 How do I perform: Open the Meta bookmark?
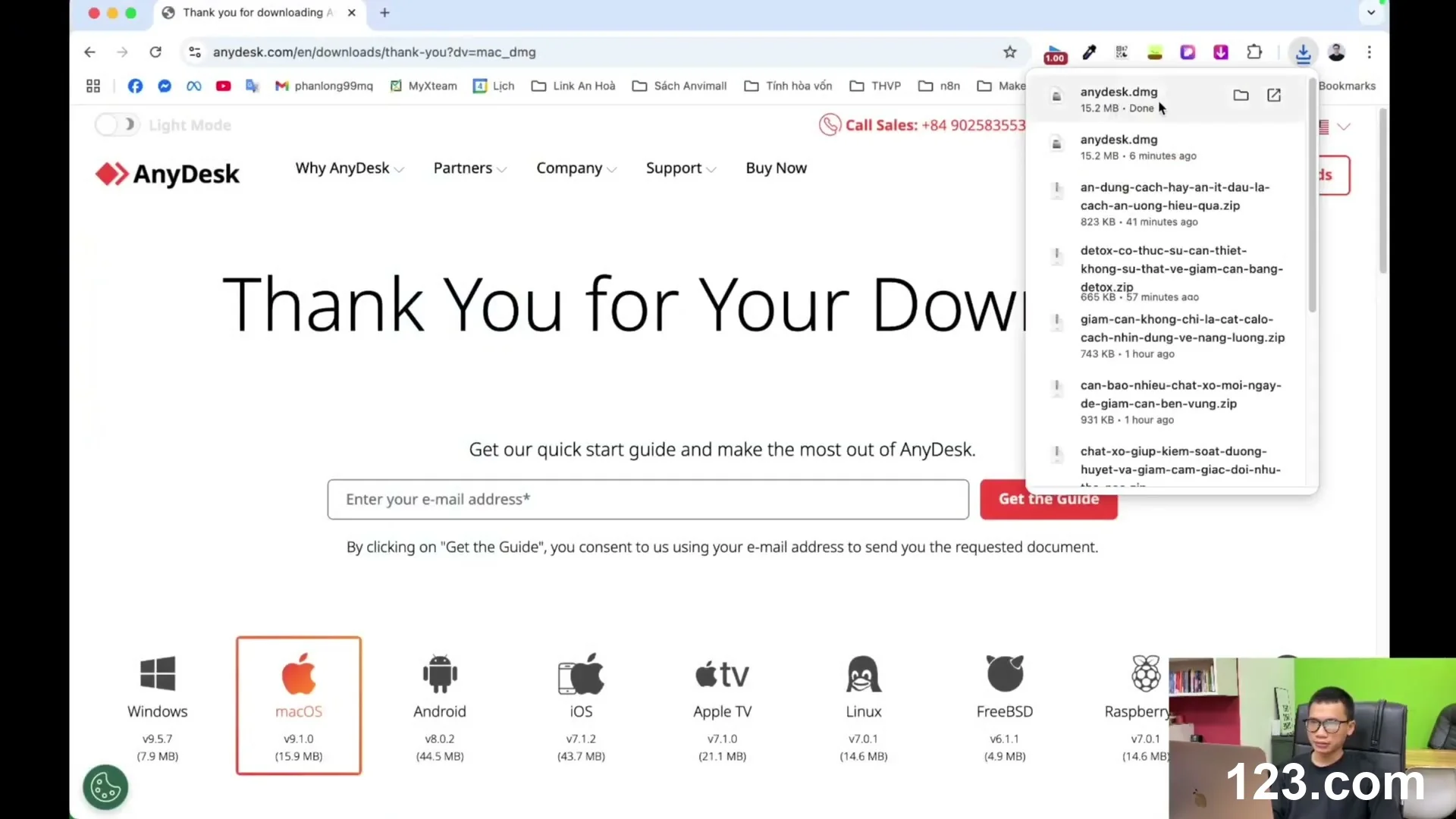tap(194, 86)
